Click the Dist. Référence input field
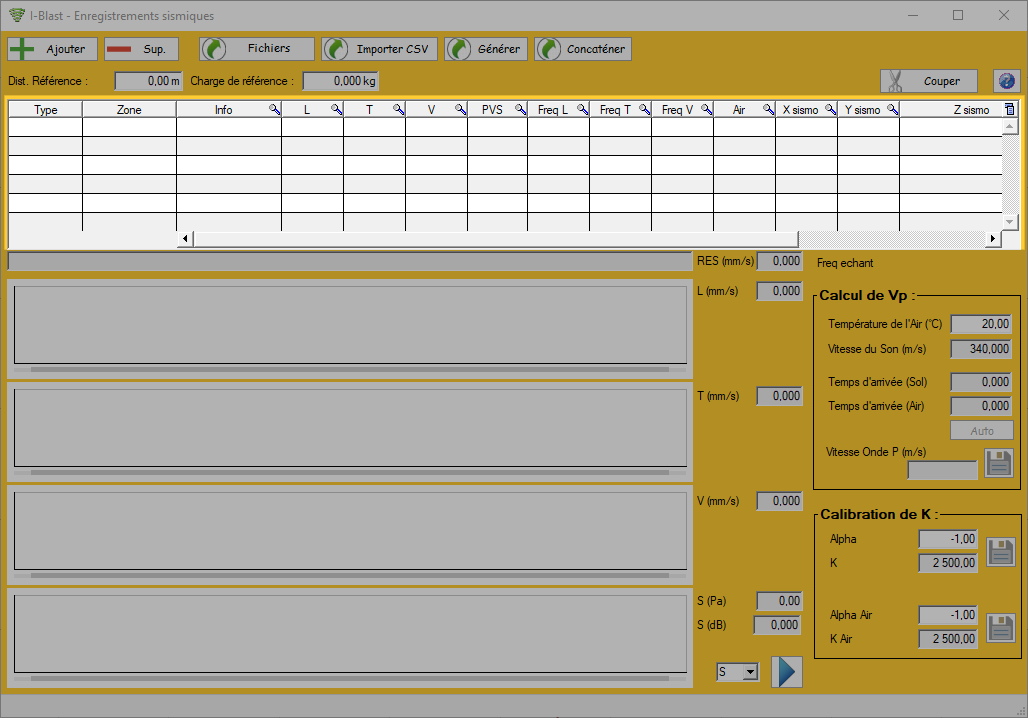The width and height of the screenshot is (1028, 718). pyautogui.click(x=149, y=81)
